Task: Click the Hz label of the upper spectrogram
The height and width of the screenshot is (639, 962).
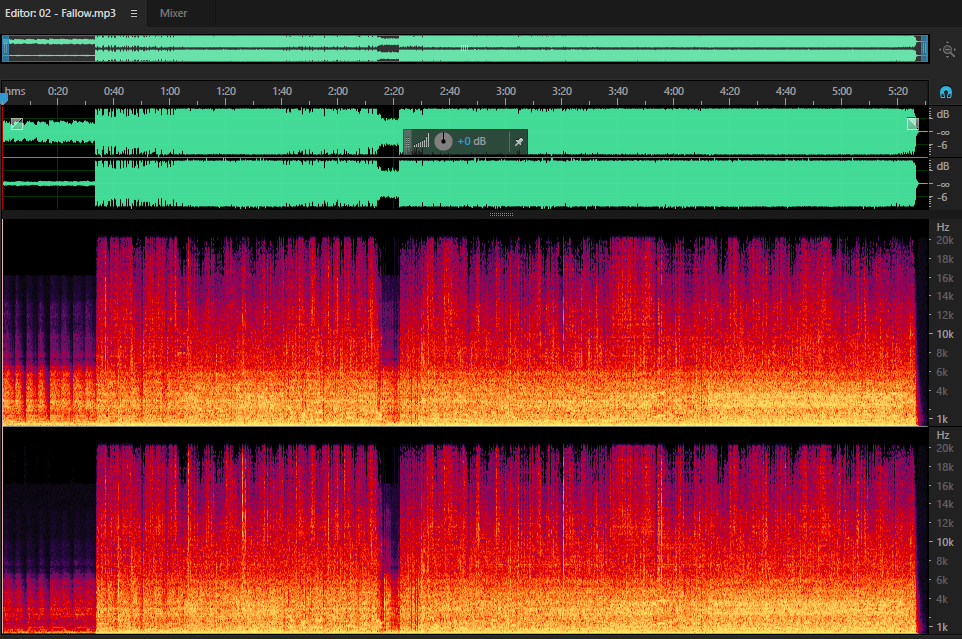Action: pyautogui.click(x=943, y=227)
